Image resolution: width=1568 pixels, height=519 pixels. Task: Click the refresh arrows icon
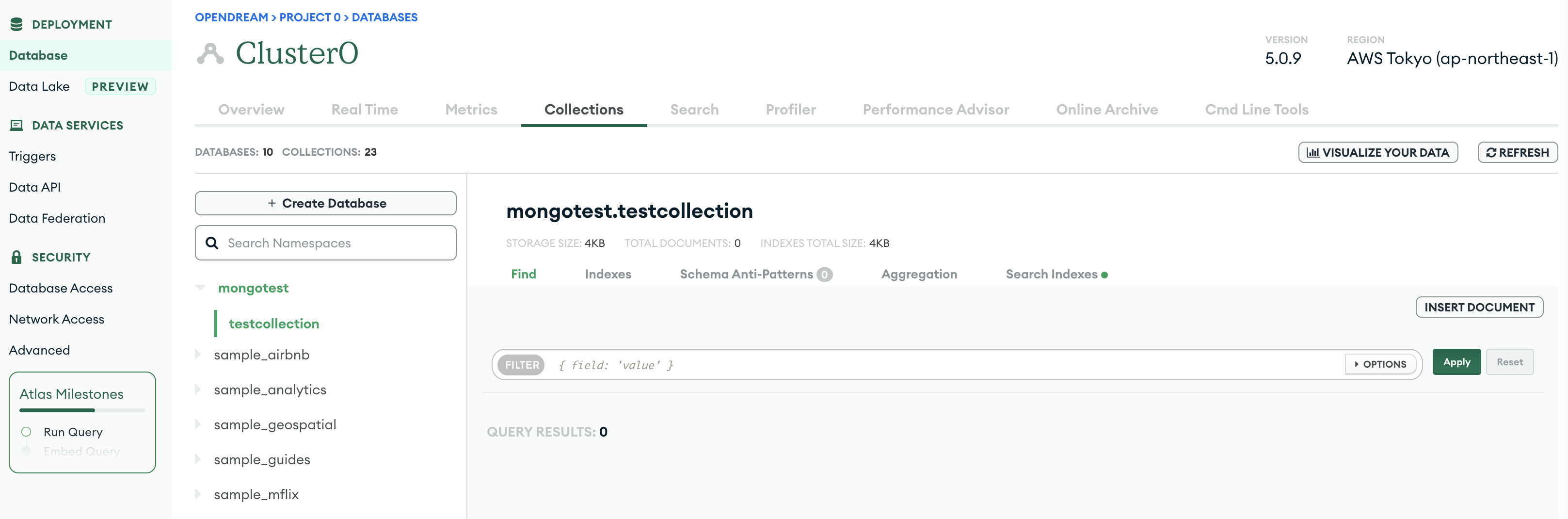click(1491, 152)
